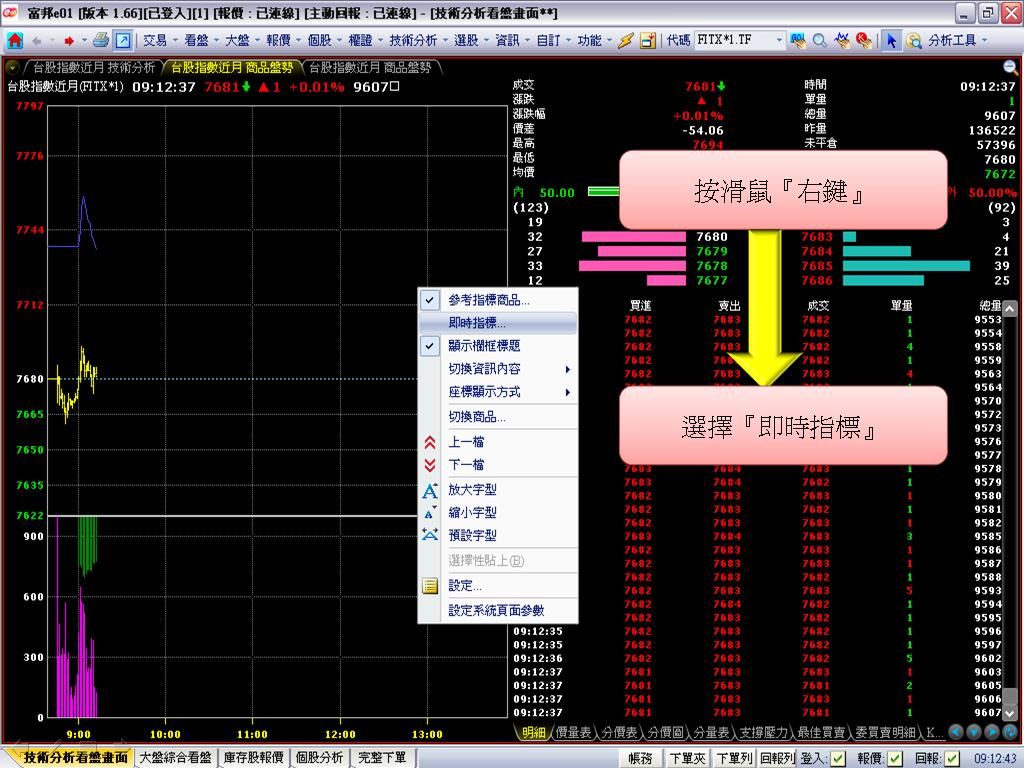Open the 代碼 symbol combo box dropdown
The height and width of the screenshot is (768, 1024).
pos(778,40)
